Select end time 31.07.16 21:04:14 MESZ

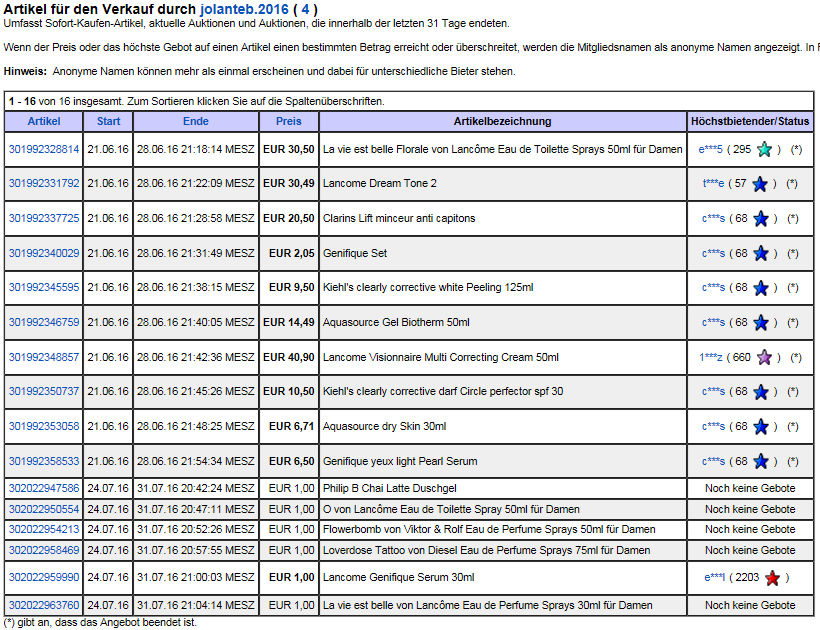tap(196, 605)
